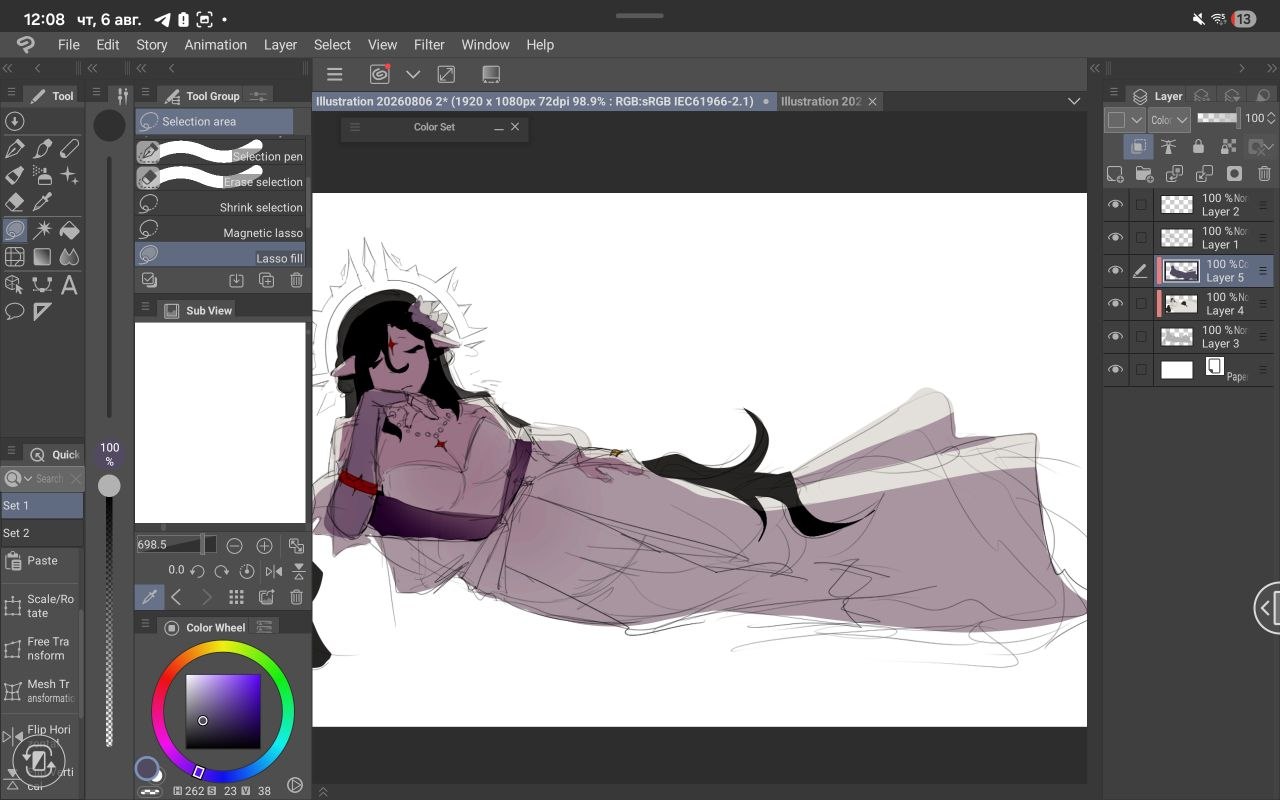Open the Edit menu
The image size is (1280, 800).
(108, 45)
